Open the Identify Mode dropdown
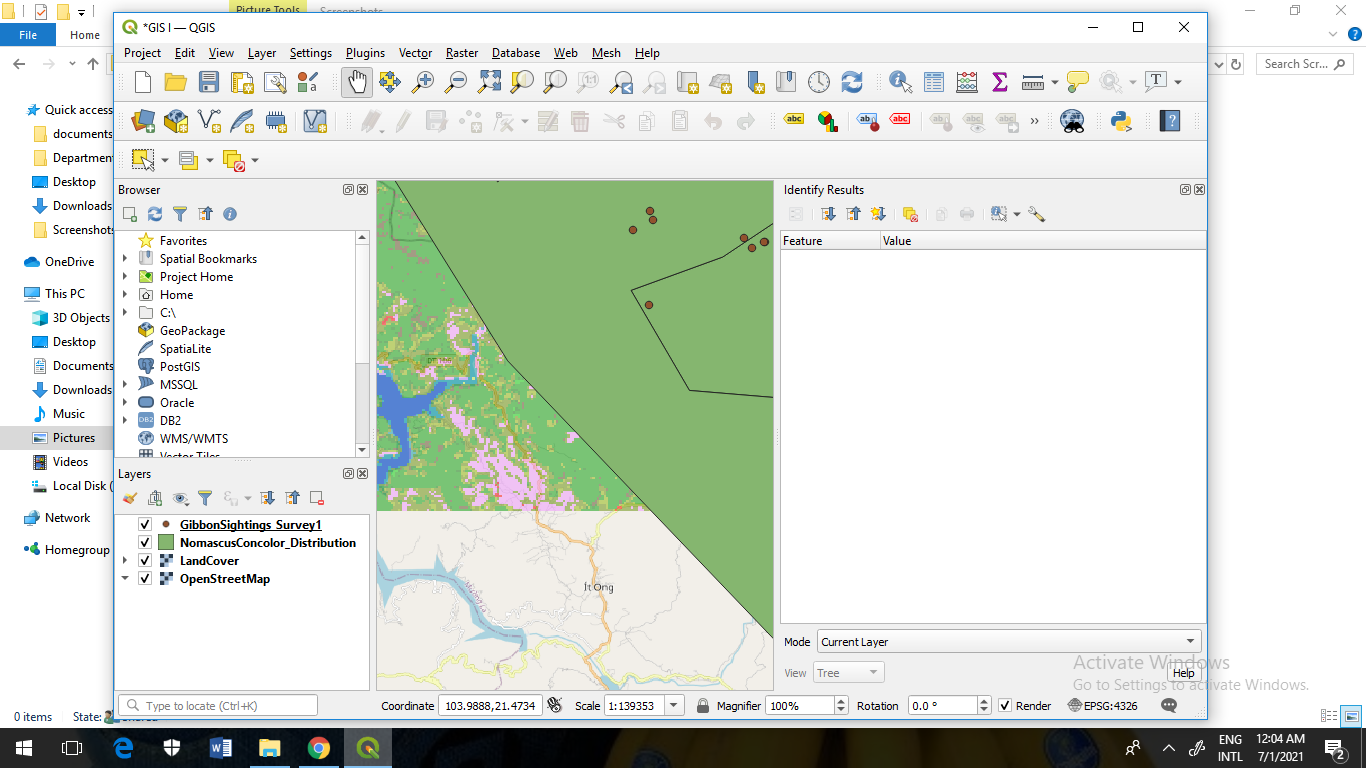 [1009, 642]
